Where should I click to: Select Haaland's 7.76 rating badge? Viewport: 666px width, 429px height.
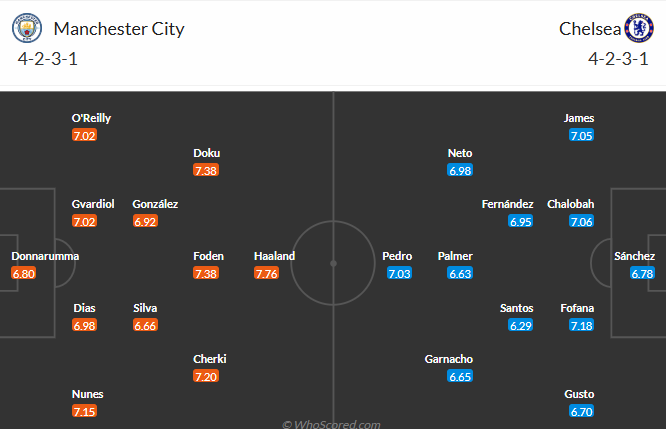pyautogui.click(x=266, y=273)
